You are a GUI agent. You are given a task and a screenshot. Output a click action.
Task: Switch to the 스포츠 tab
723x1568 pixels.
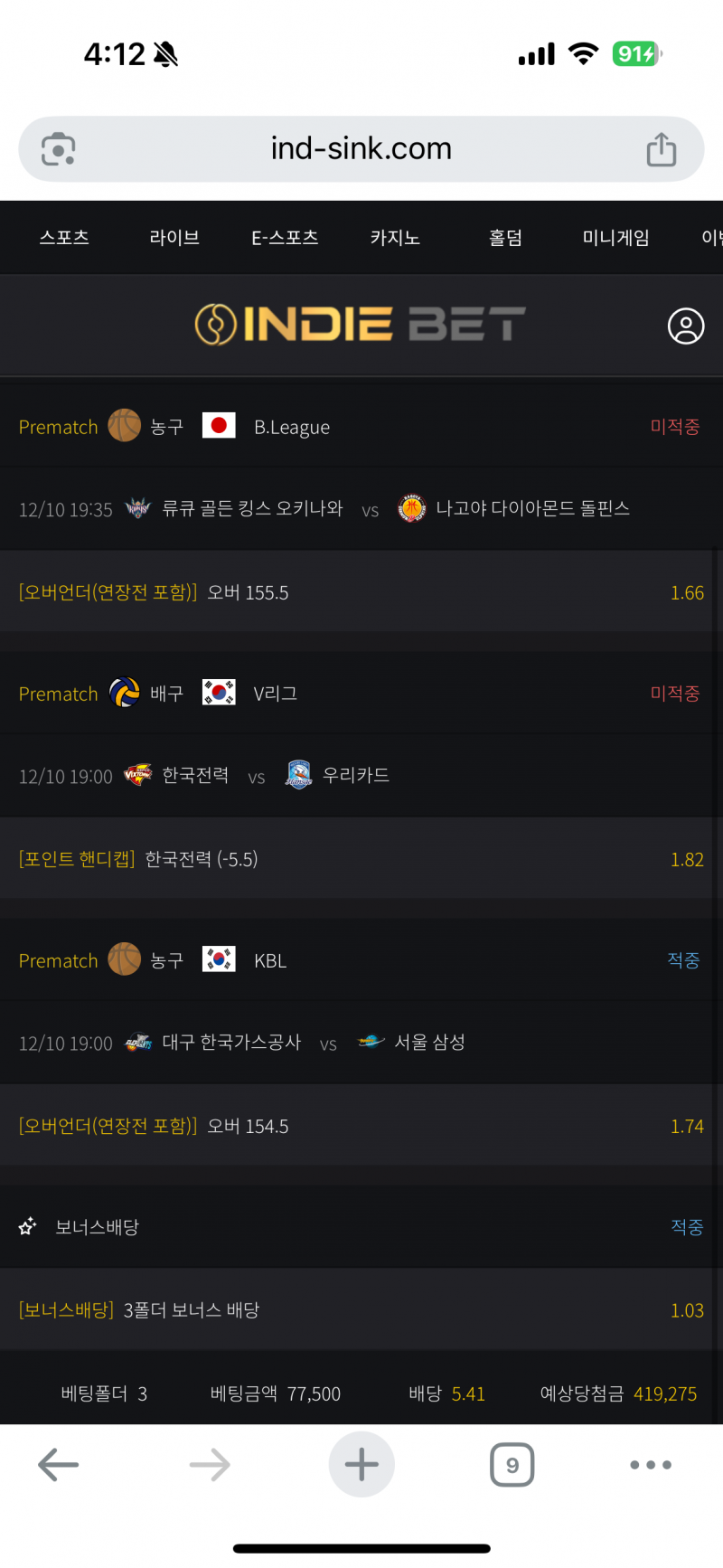tap(64, 238)
